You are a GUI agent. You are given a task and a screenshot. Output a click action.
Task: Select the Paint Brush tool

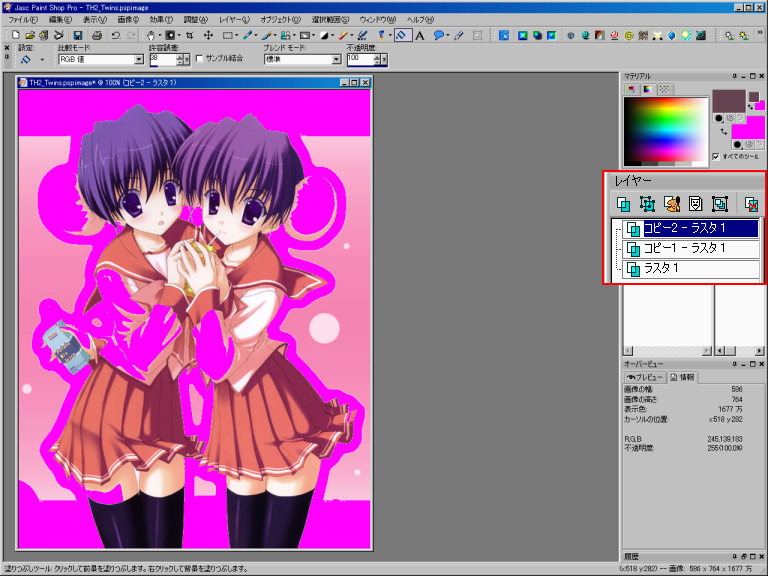click(266, 35)
